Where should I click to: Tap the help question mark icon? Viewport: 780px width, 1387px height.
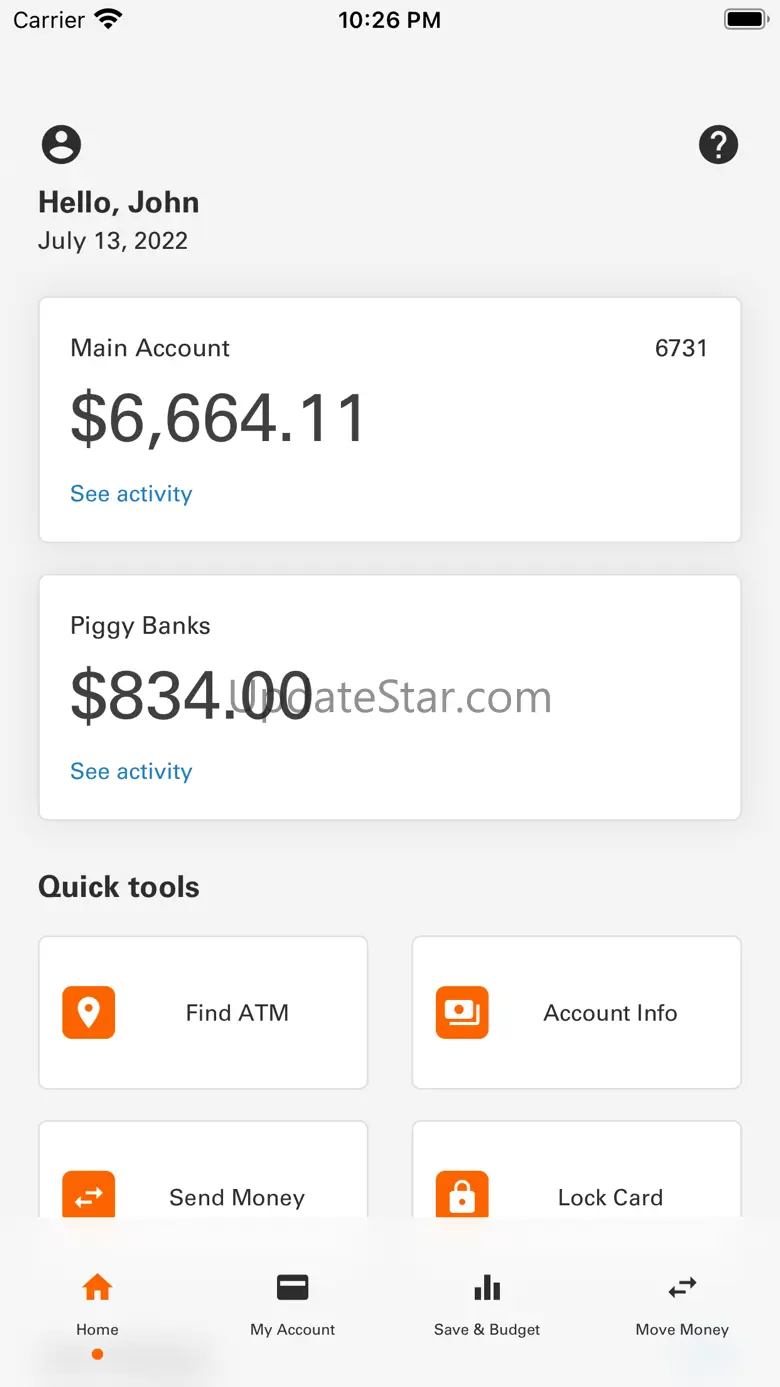click(x=718, y=145)
